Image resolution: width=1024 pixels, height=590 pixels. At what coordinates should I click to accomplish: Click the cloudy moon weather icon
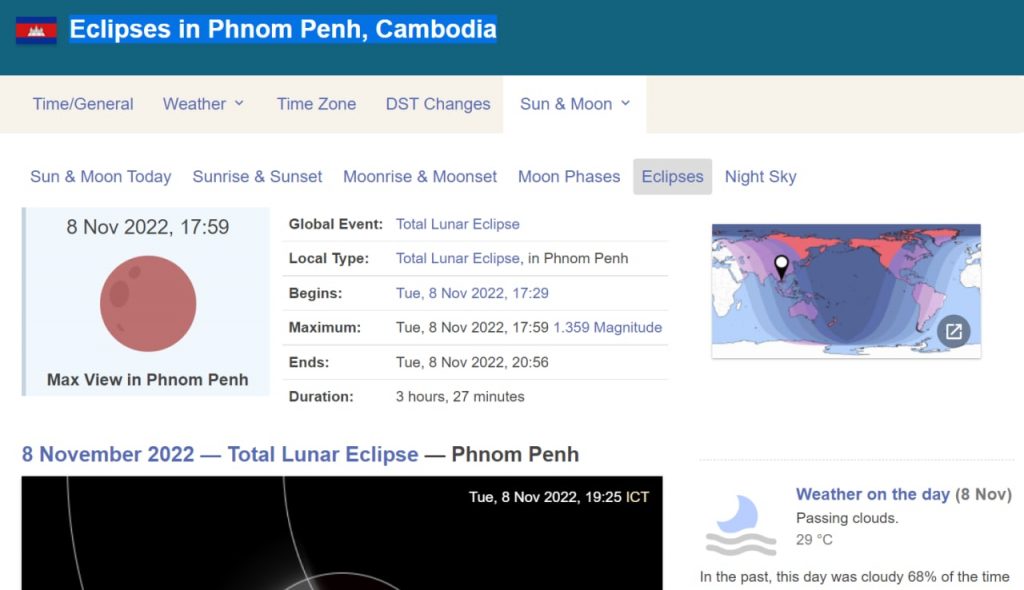tap(741, 524)
